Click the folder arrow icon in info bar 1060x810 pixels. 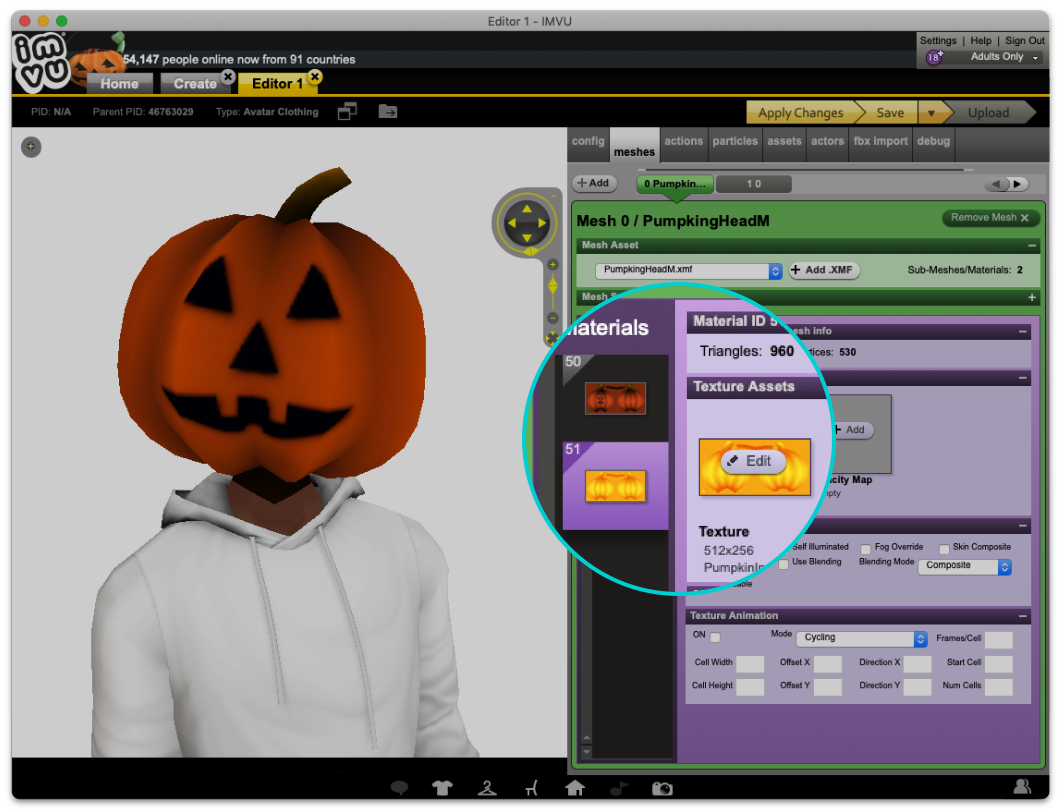pyautogui.click(x=387, y=111)
